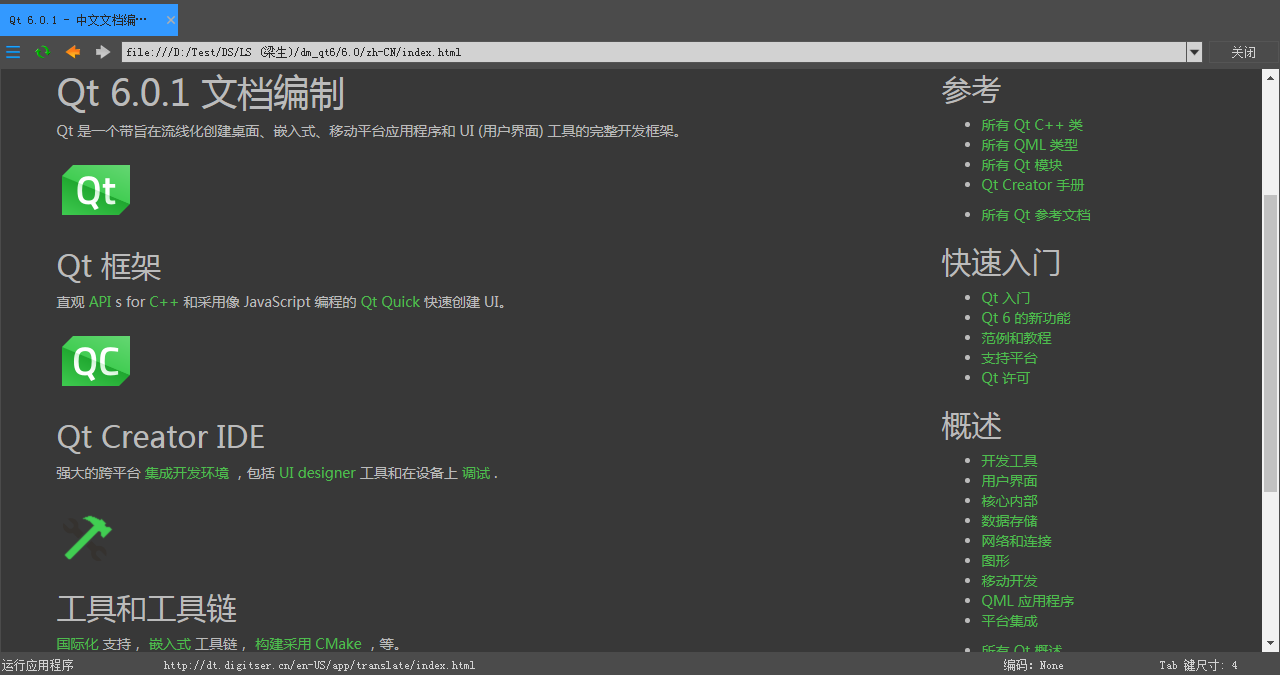1280x675 pixels.
Task: Click the hammer tools icon
Action: pos(88,537)
